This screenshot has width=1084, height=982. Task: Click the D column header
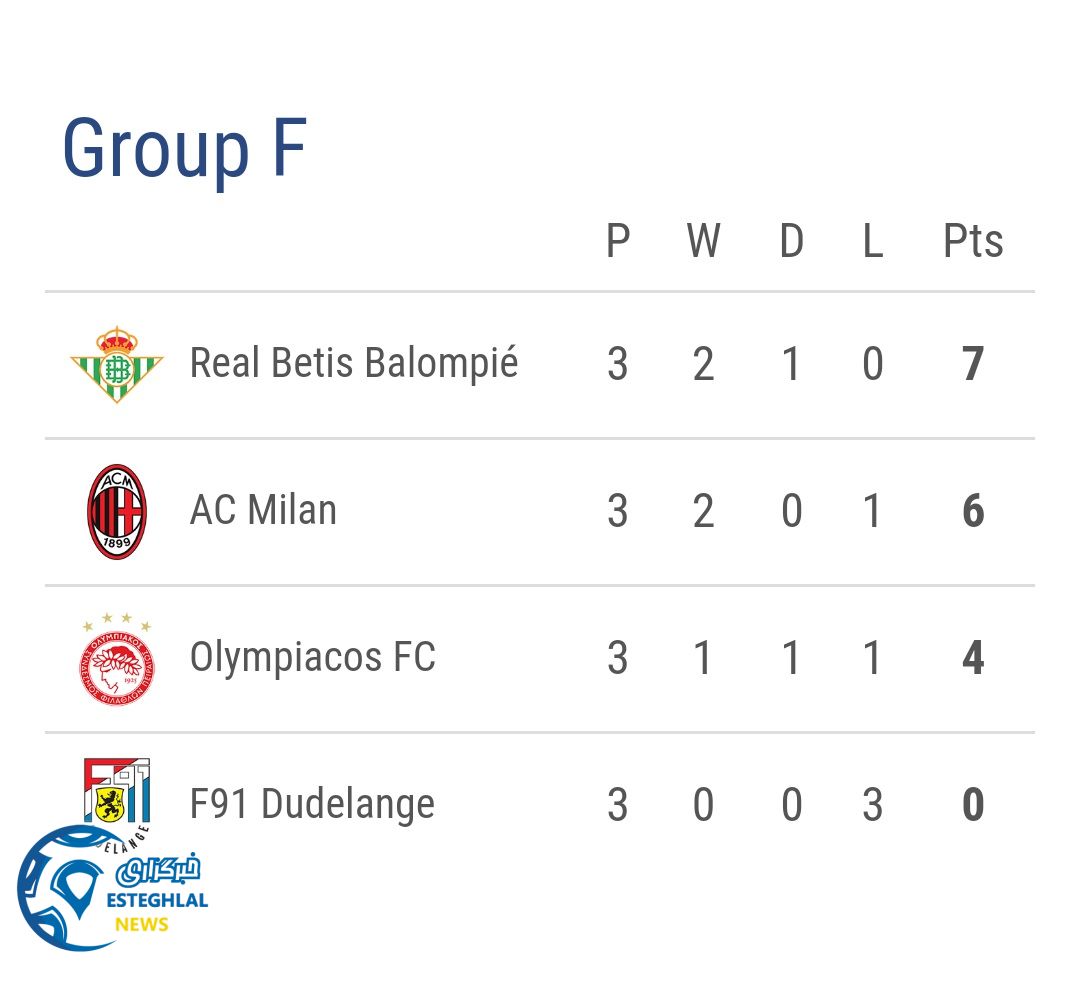[x=791, y=242]
